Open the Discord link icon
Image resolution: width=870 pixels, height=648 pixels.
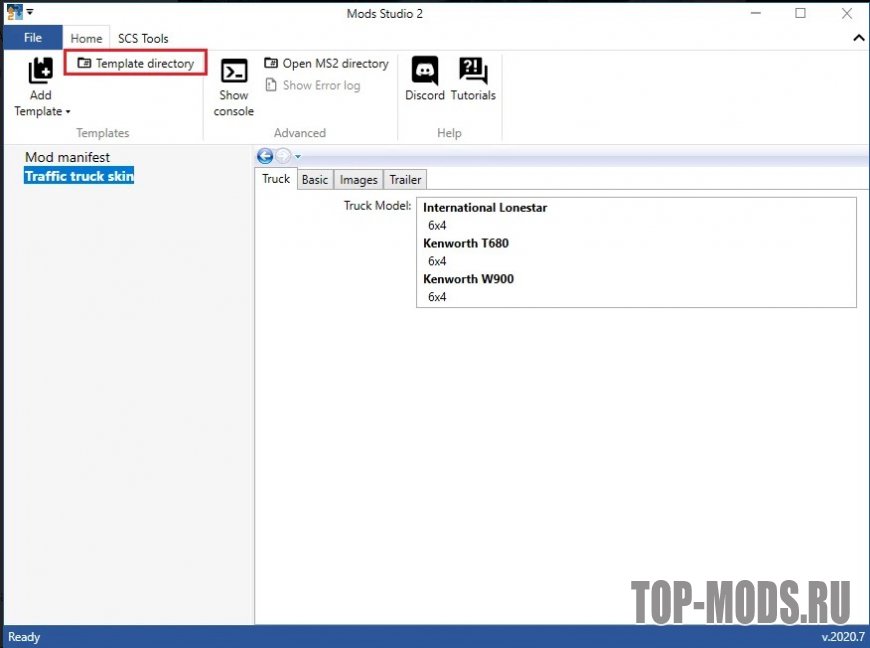point(425,71)
